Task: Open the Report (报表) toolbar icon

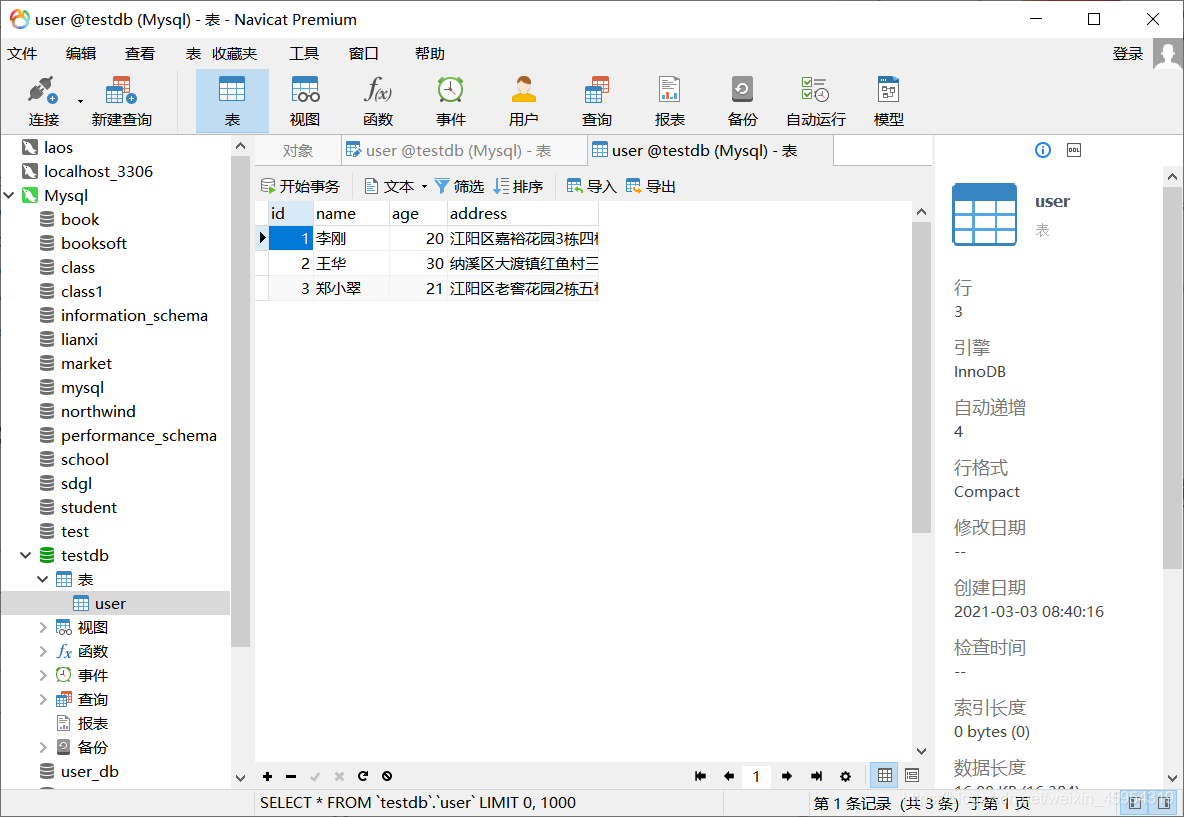Action: point(670,100)
